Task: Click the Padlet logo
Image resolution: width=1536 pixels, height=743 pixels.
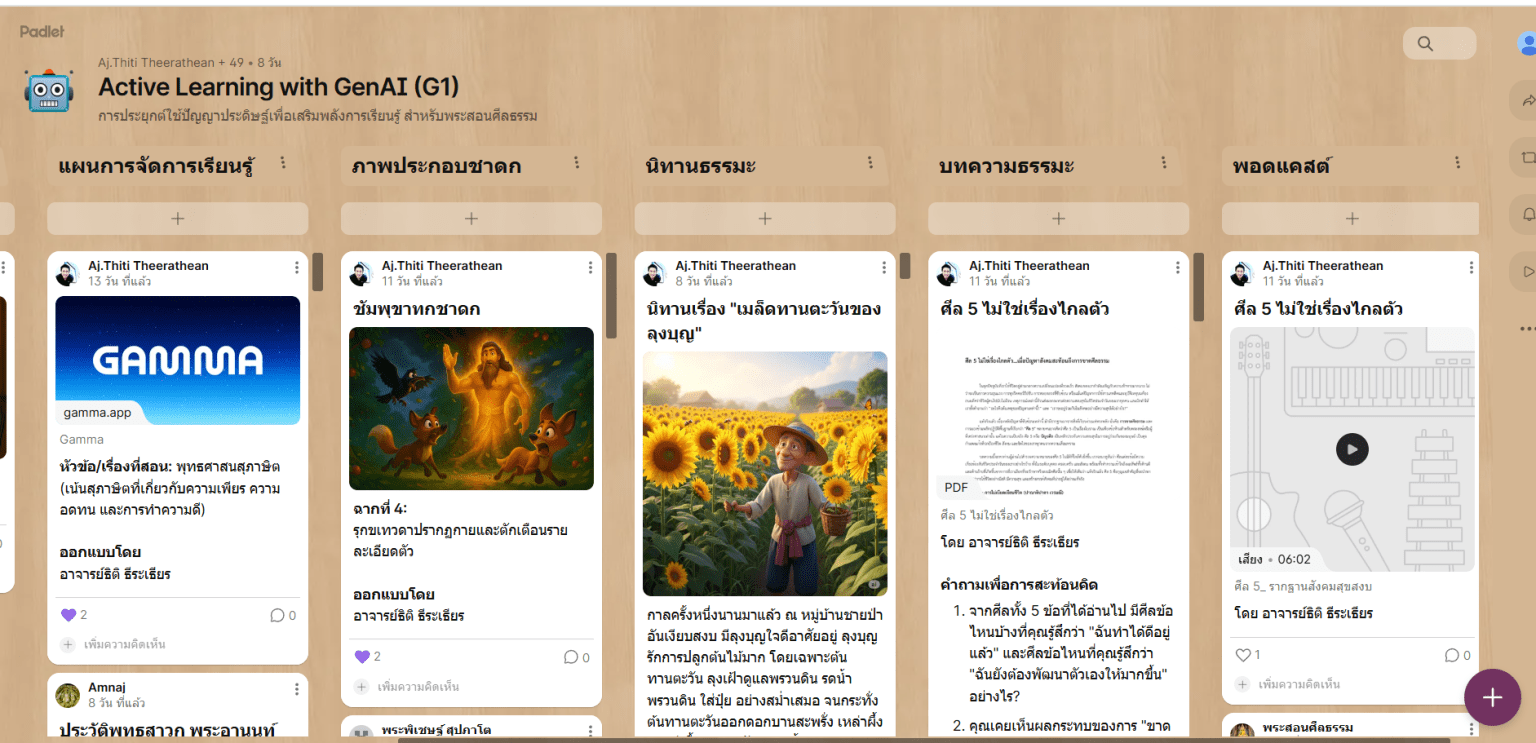Action: click(42, 31)
